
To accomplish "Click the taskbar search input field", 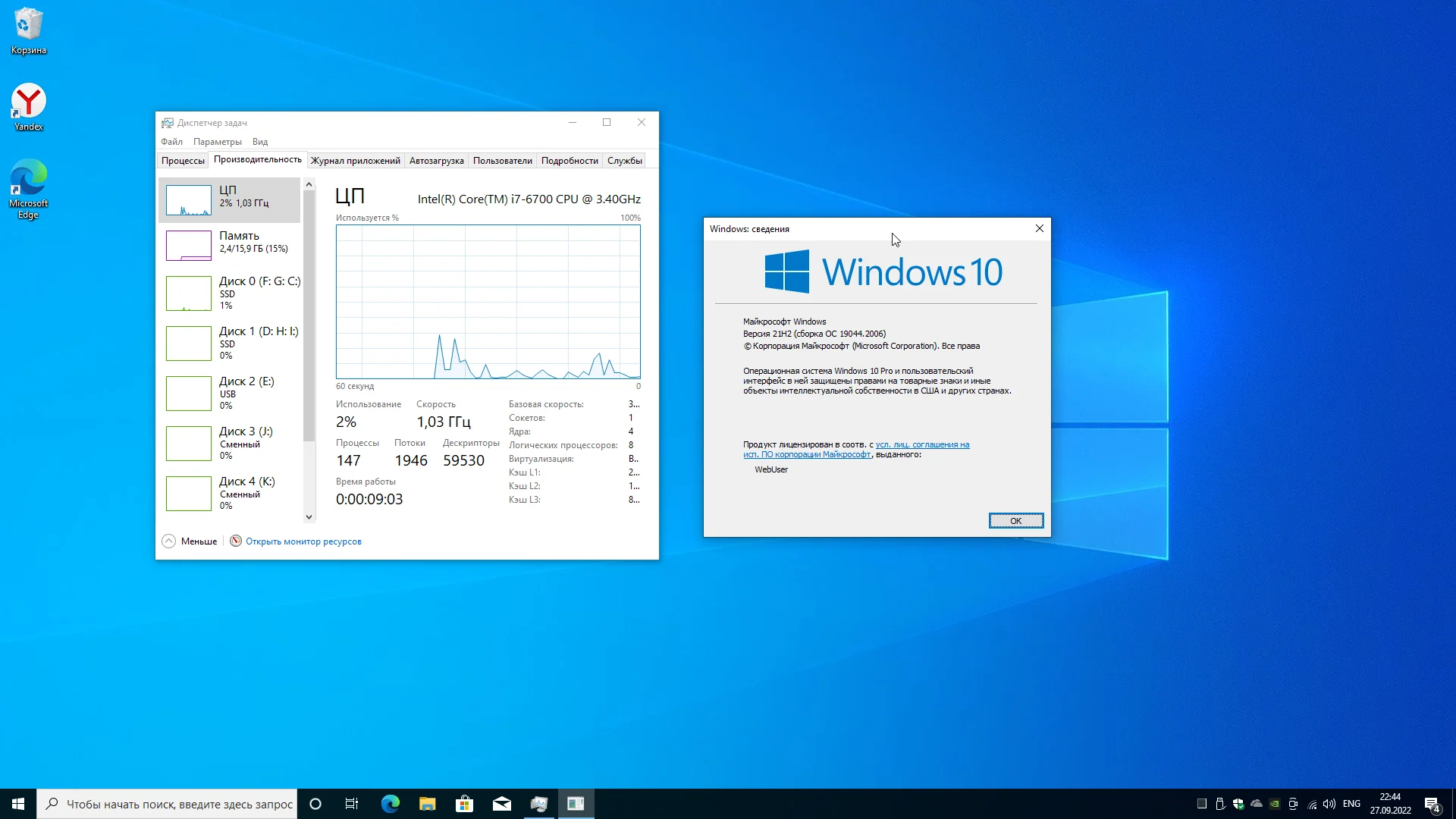I will tap(178, 804).
